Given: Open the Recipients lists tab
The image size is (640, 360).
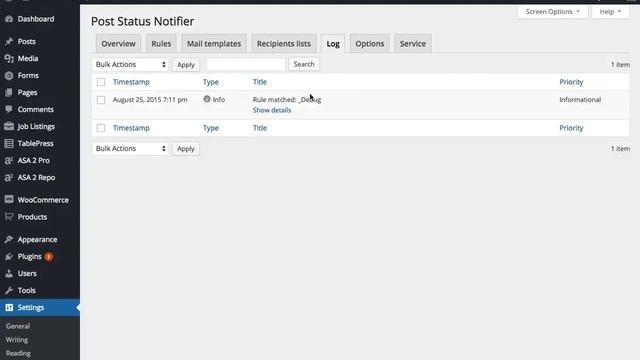Looking at the screenshot, I should click(284, 44).
